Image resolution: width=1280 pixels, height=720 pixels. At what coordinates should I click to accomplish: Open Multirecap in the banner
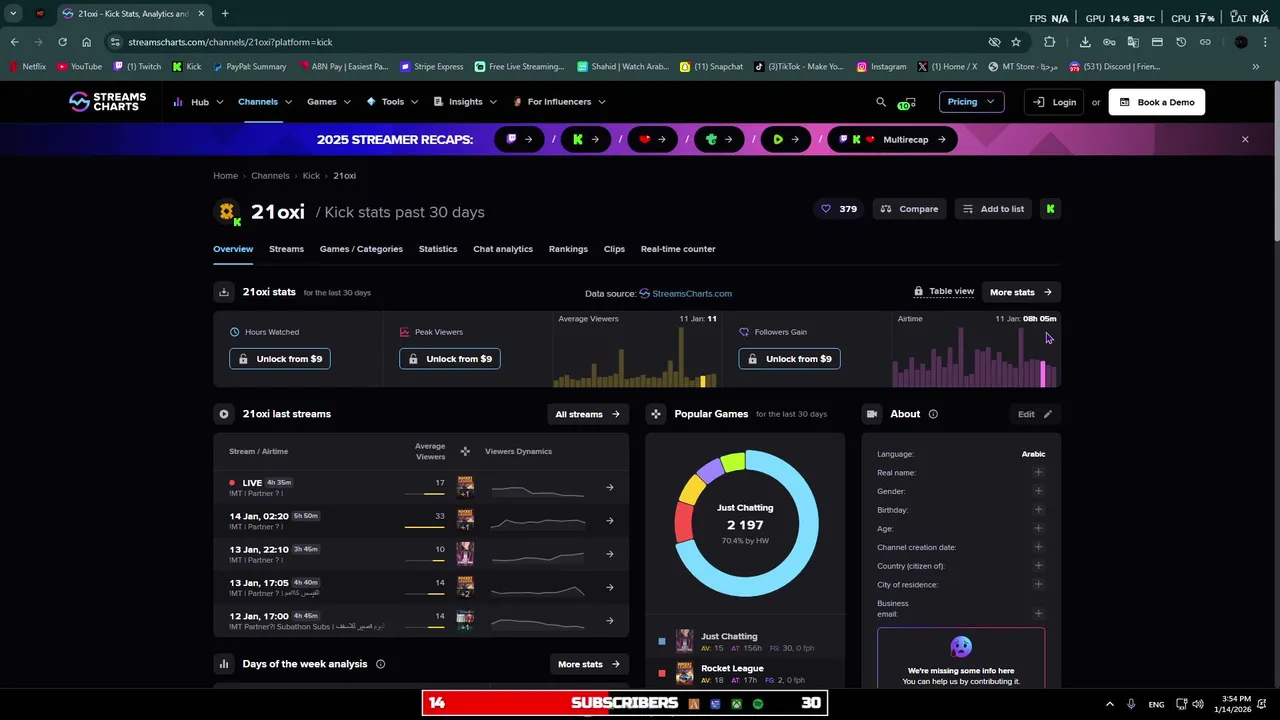click(893, 139)
